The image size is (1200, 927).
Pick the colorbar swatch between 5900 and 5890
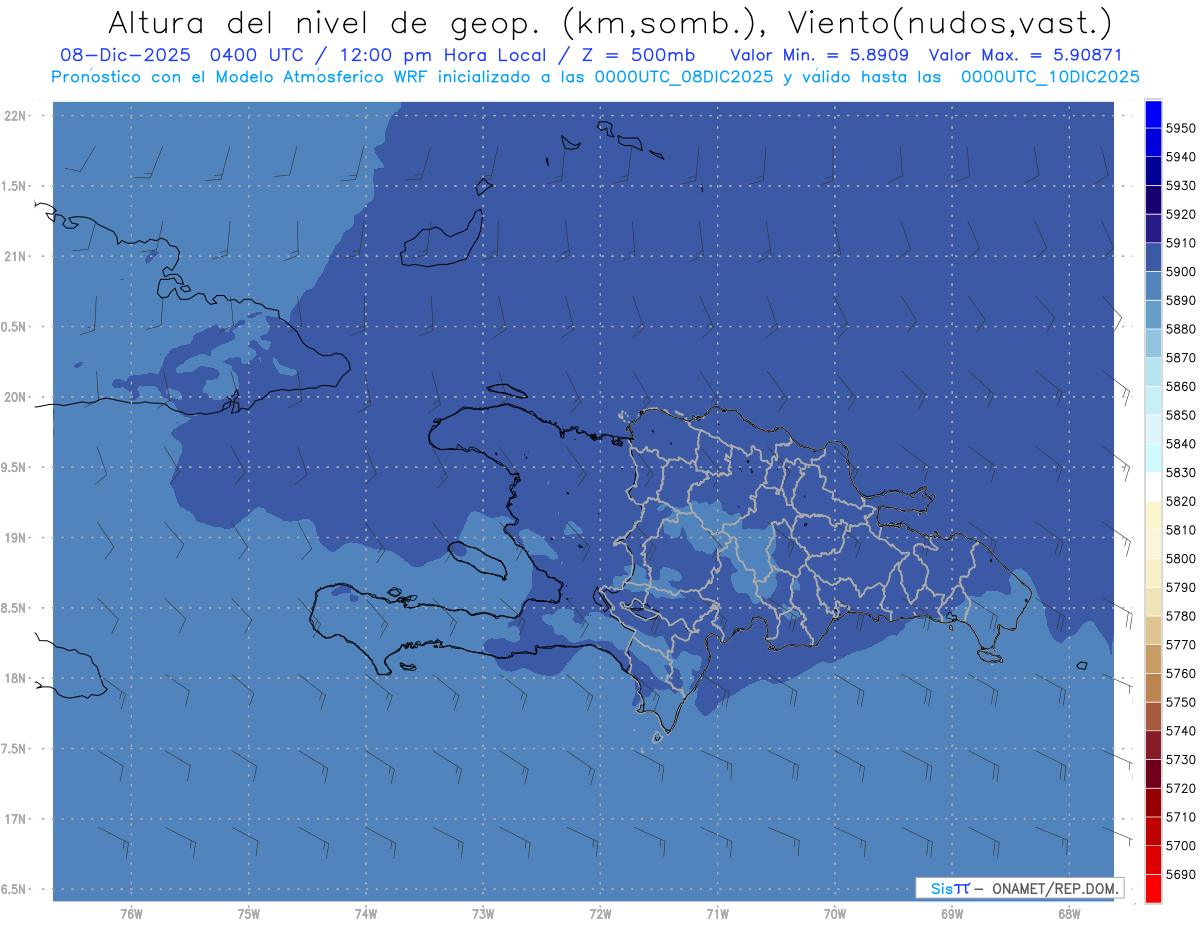[x=1153, y=286]
